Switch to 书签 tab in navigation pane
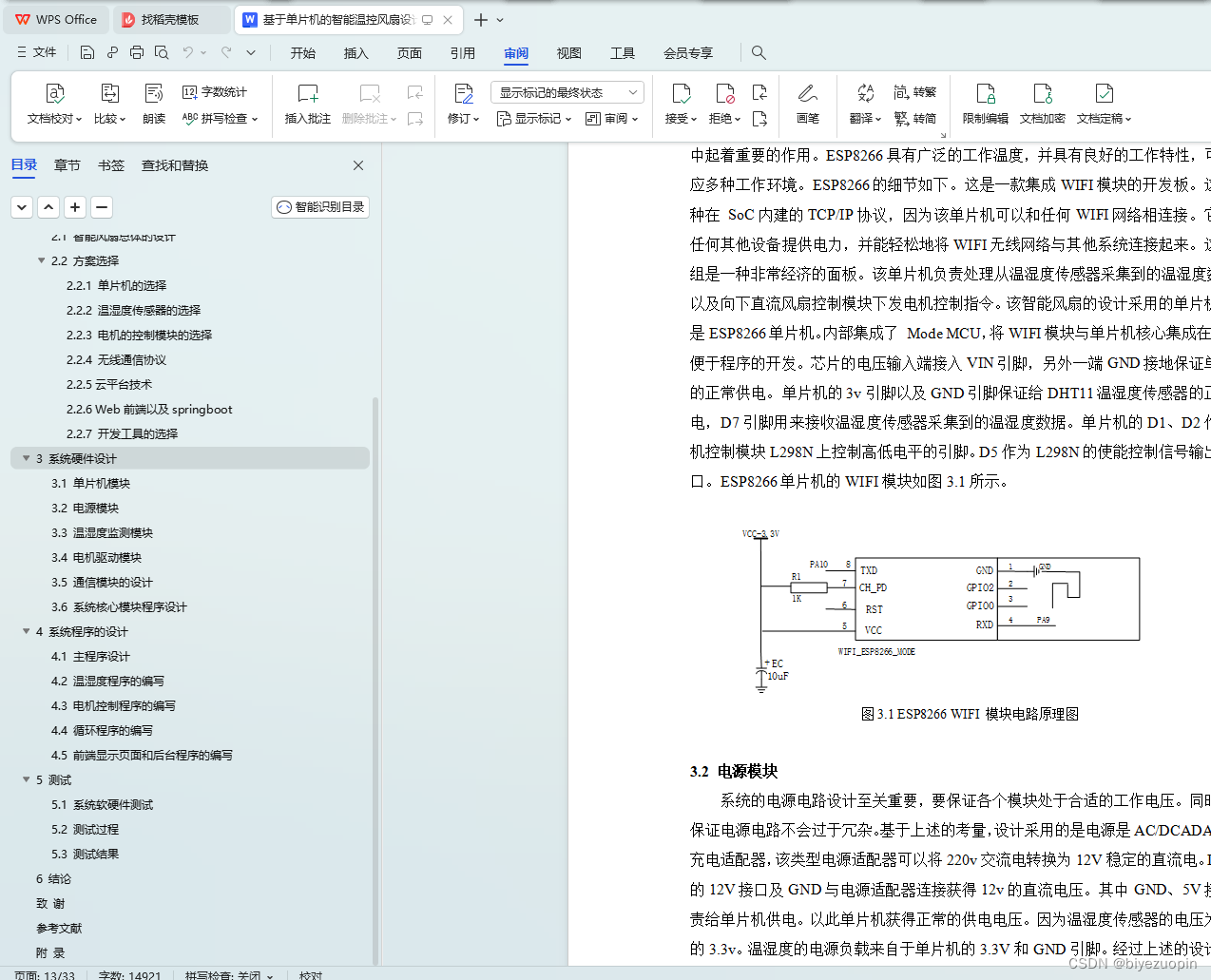Screen dimensions: 1211x980 click(111, 165)
